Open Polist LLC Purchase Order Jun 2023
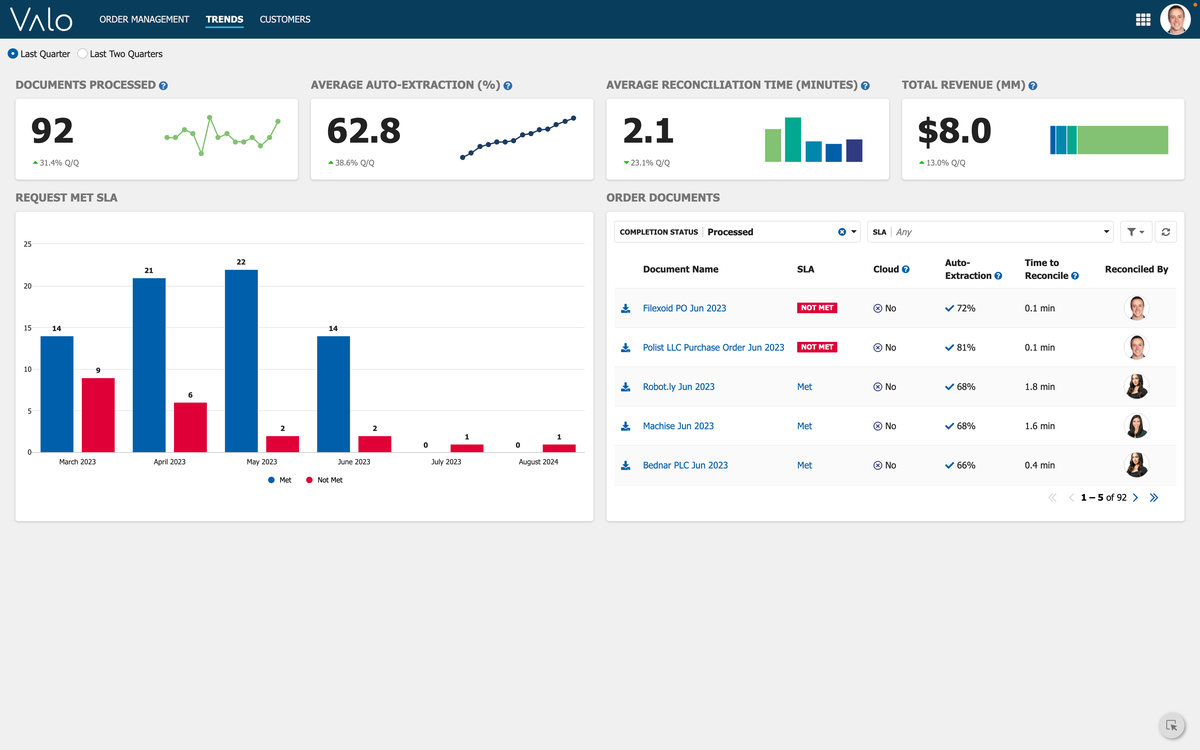 tap(713, 348)
